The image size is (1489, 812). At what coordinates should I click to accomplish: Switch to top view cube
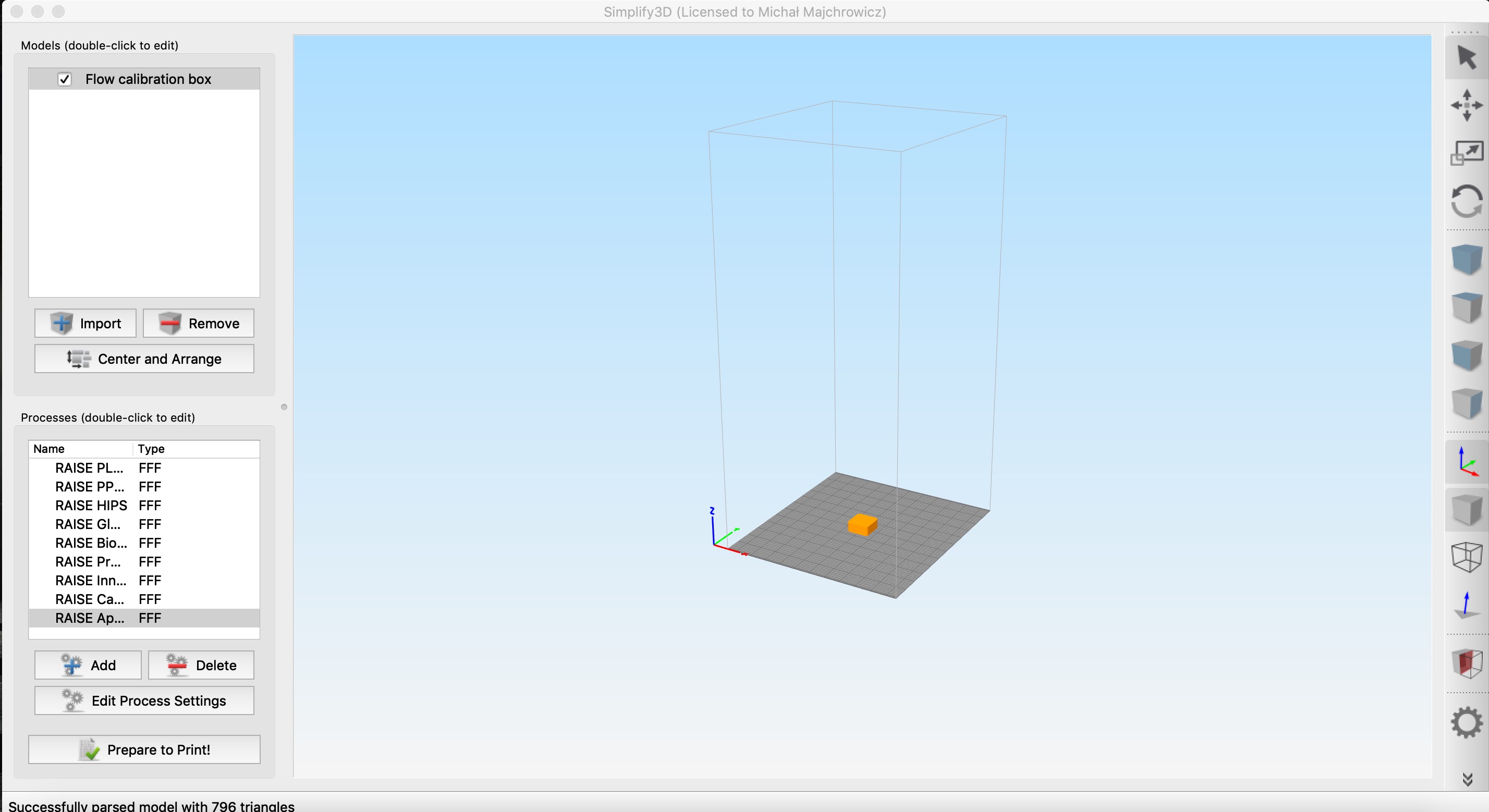[1467, 307]
